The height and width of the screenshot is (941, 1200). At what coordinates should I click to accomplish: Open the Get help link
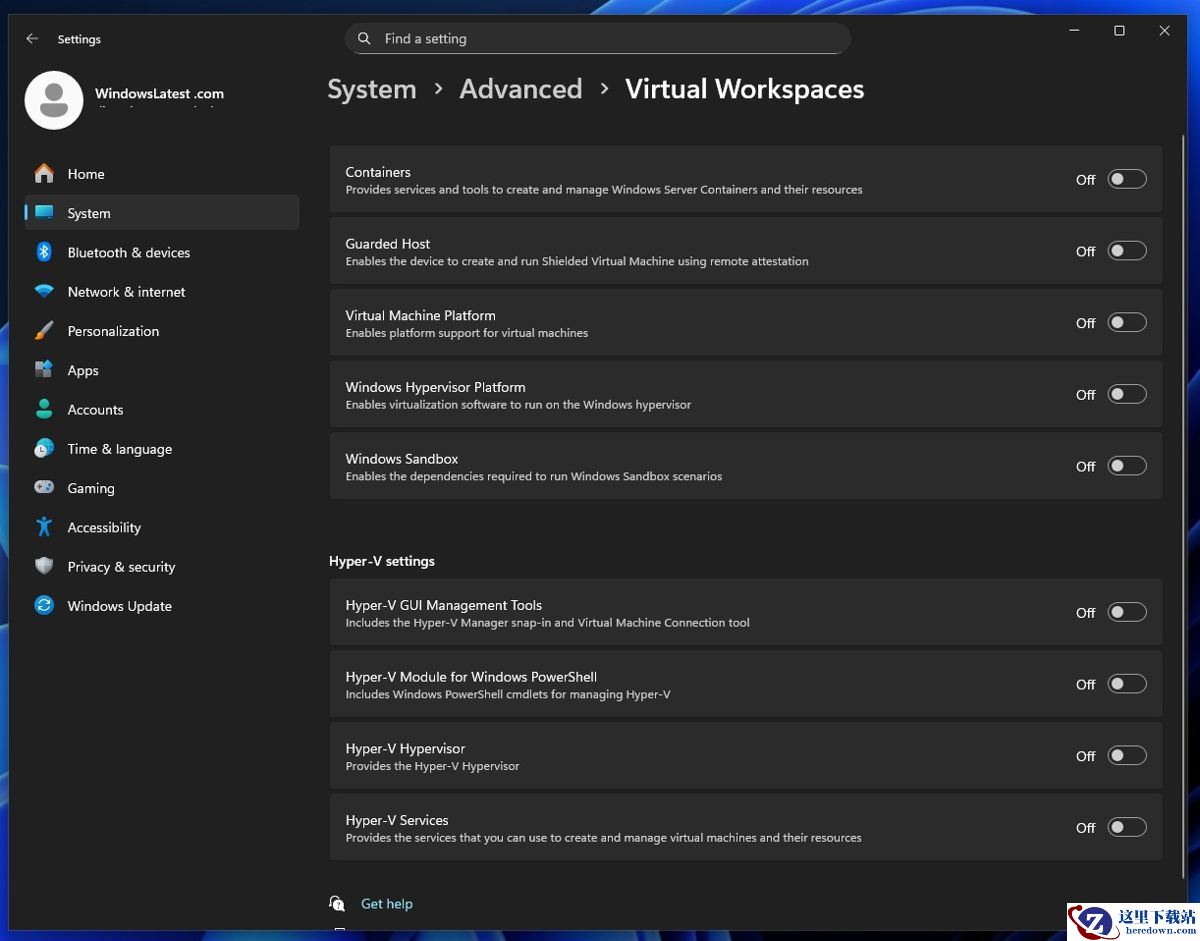click(x=386, y=904)
